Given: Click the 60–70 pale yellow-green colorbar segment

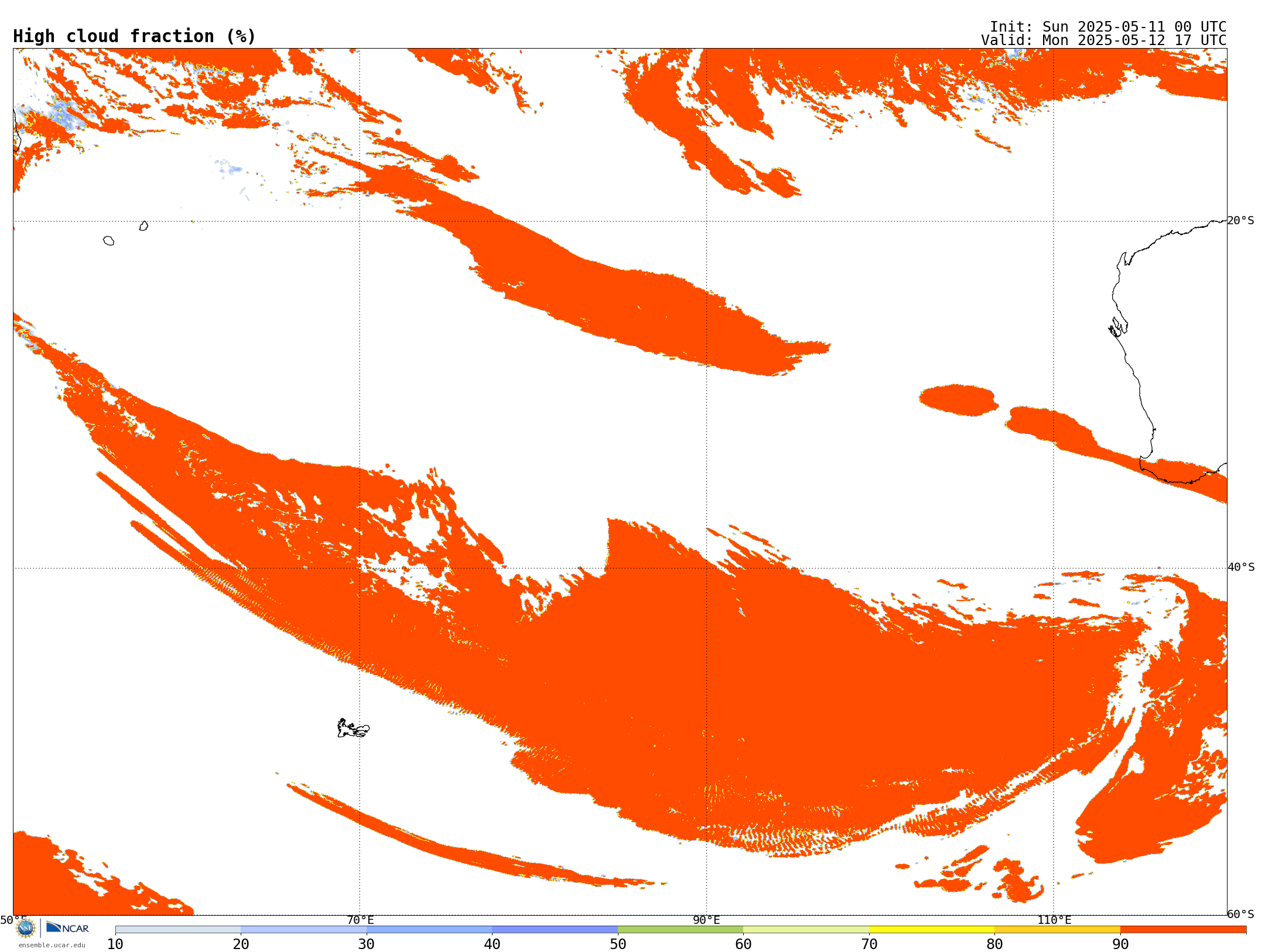Looking at the screenshot, I should (x=806, y=930).
